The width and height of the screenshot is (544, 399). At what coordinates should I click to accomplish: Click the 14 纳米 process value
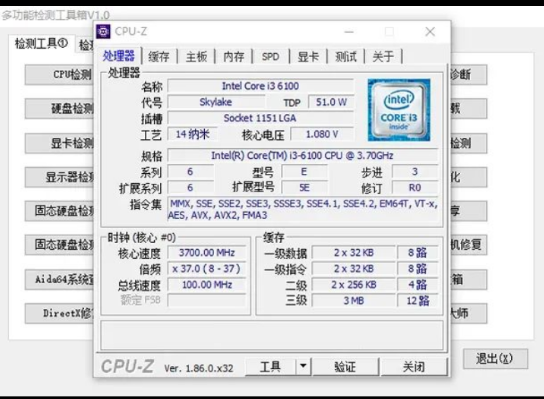click(x=193, y=134)
